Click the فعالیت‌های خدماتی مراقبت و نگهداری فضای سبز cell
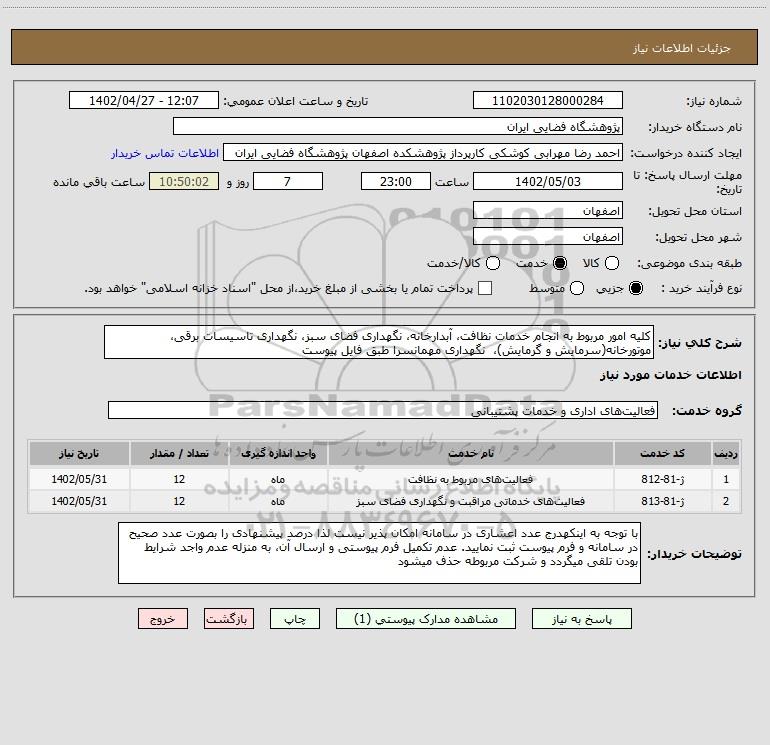The width and height of the screenshot is (770, 745). (x=470, y=501)
